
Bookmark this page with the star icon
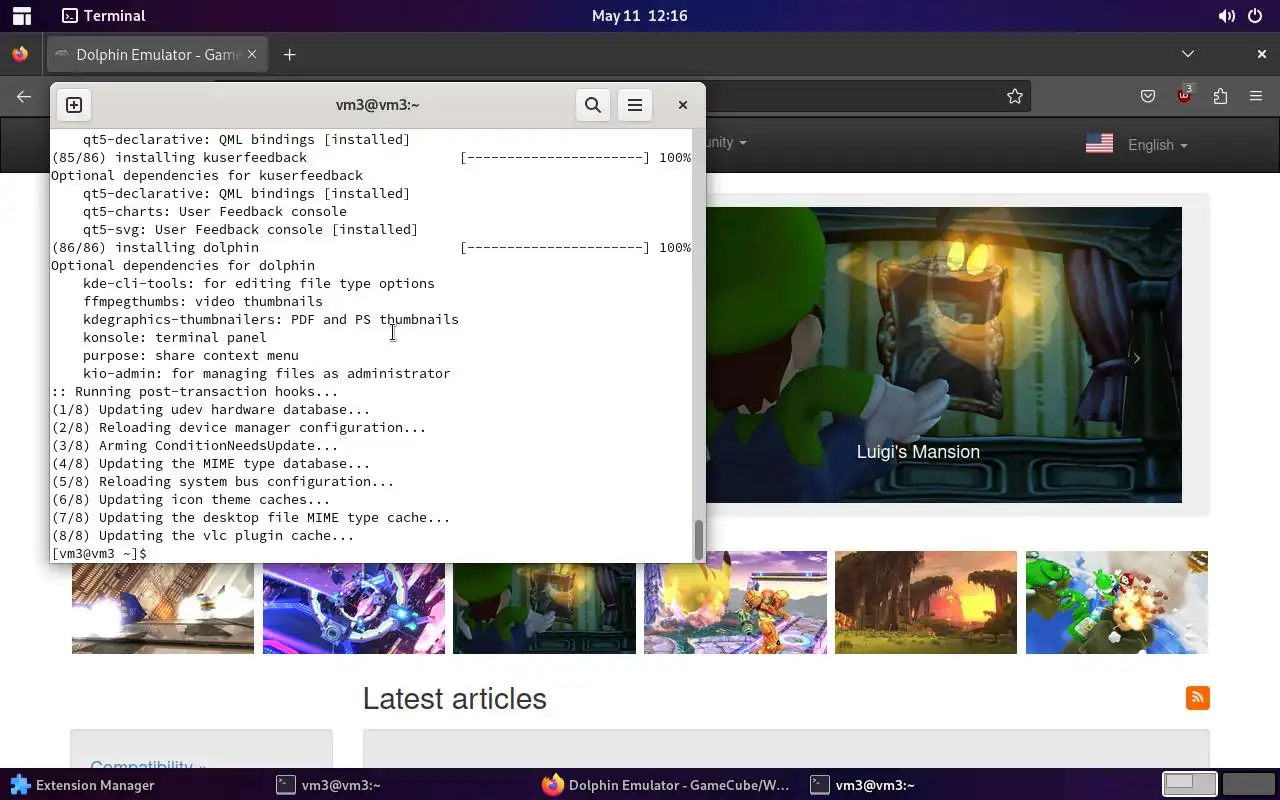pos(1015,96)
